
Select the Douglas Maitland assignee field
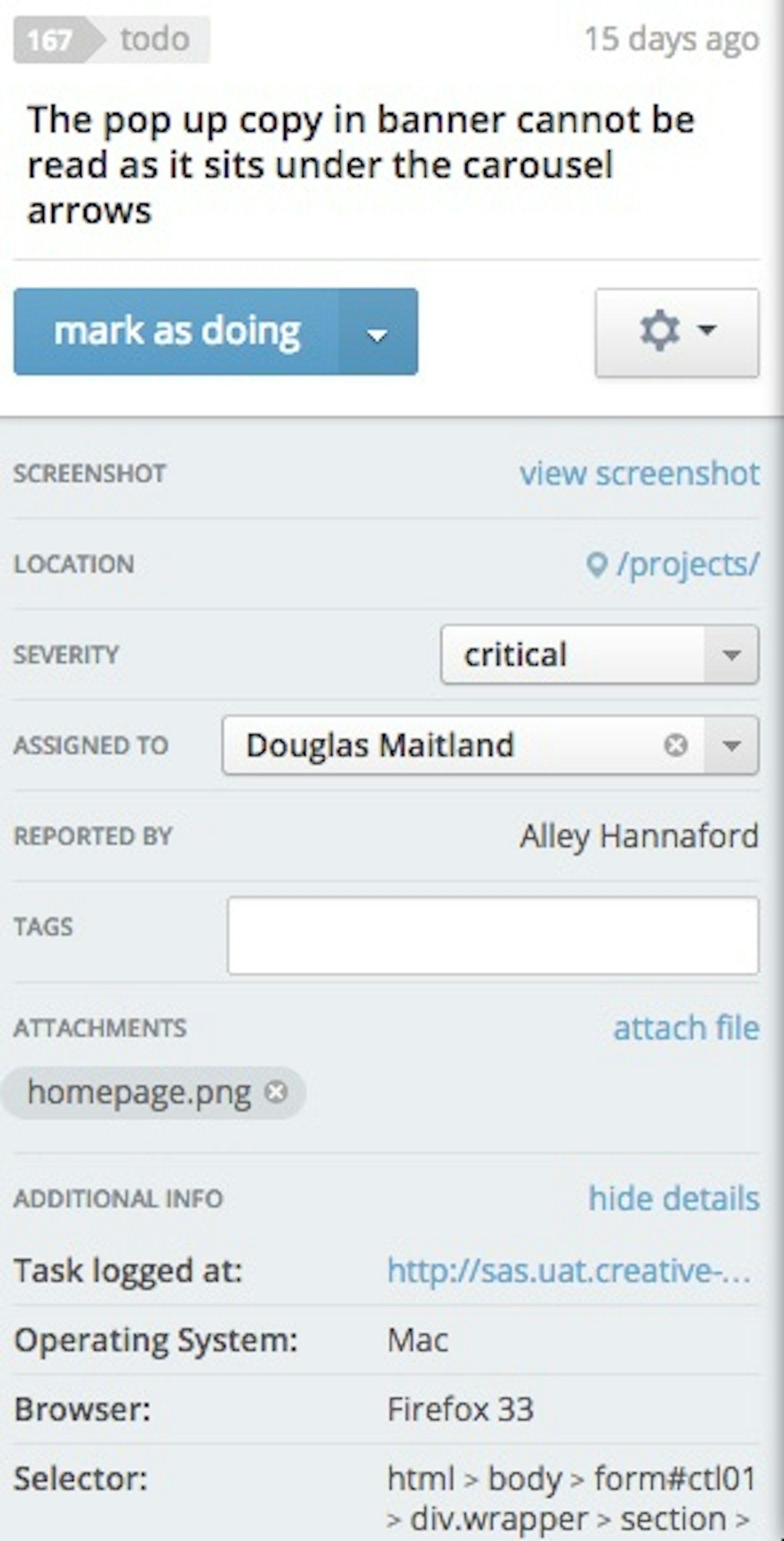click(442, 745)
